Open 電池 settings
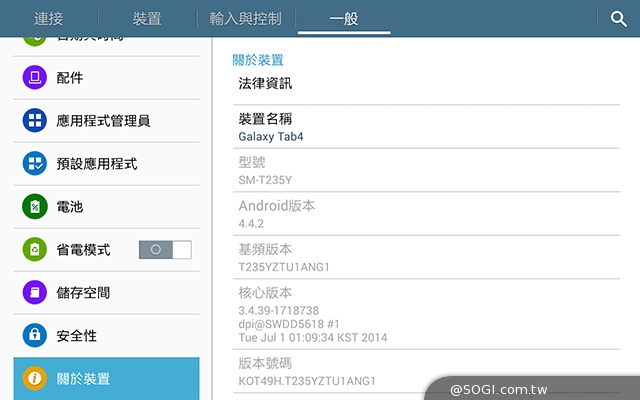This screenshot has height=400, width=640. [107, 207]
